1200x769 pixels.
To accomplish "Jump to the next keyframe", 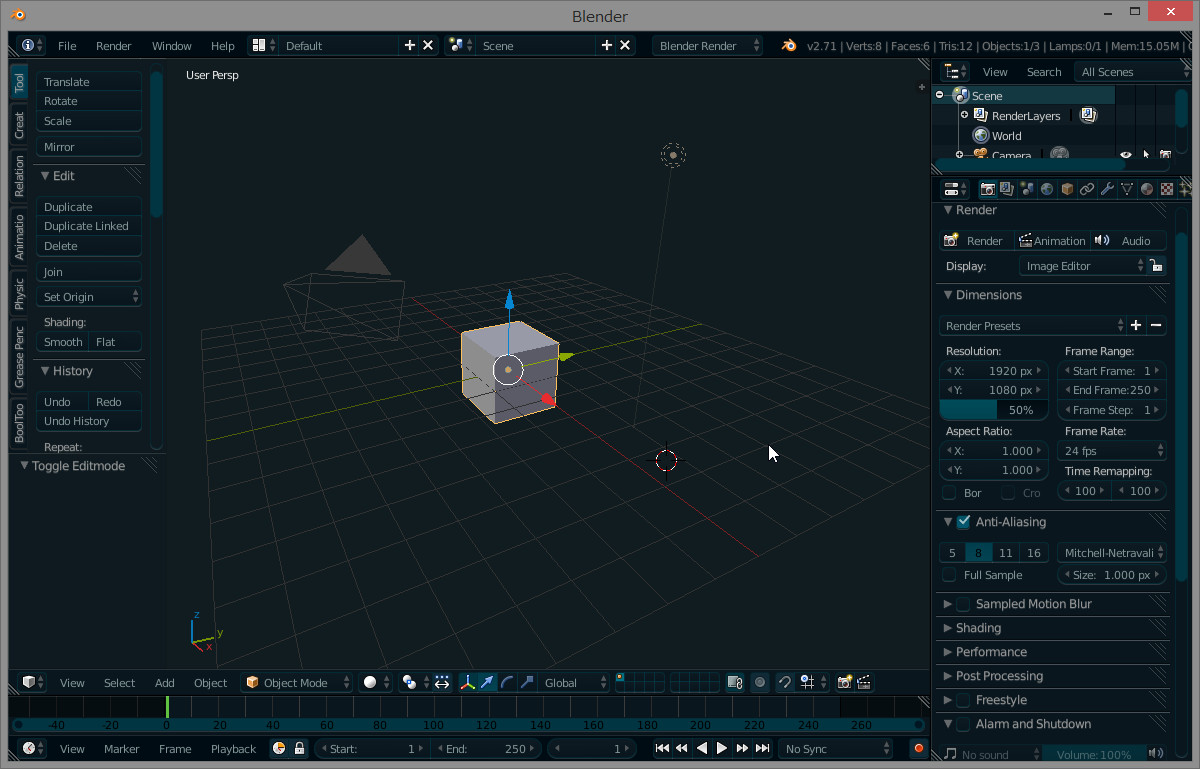I will coord(742,748).
